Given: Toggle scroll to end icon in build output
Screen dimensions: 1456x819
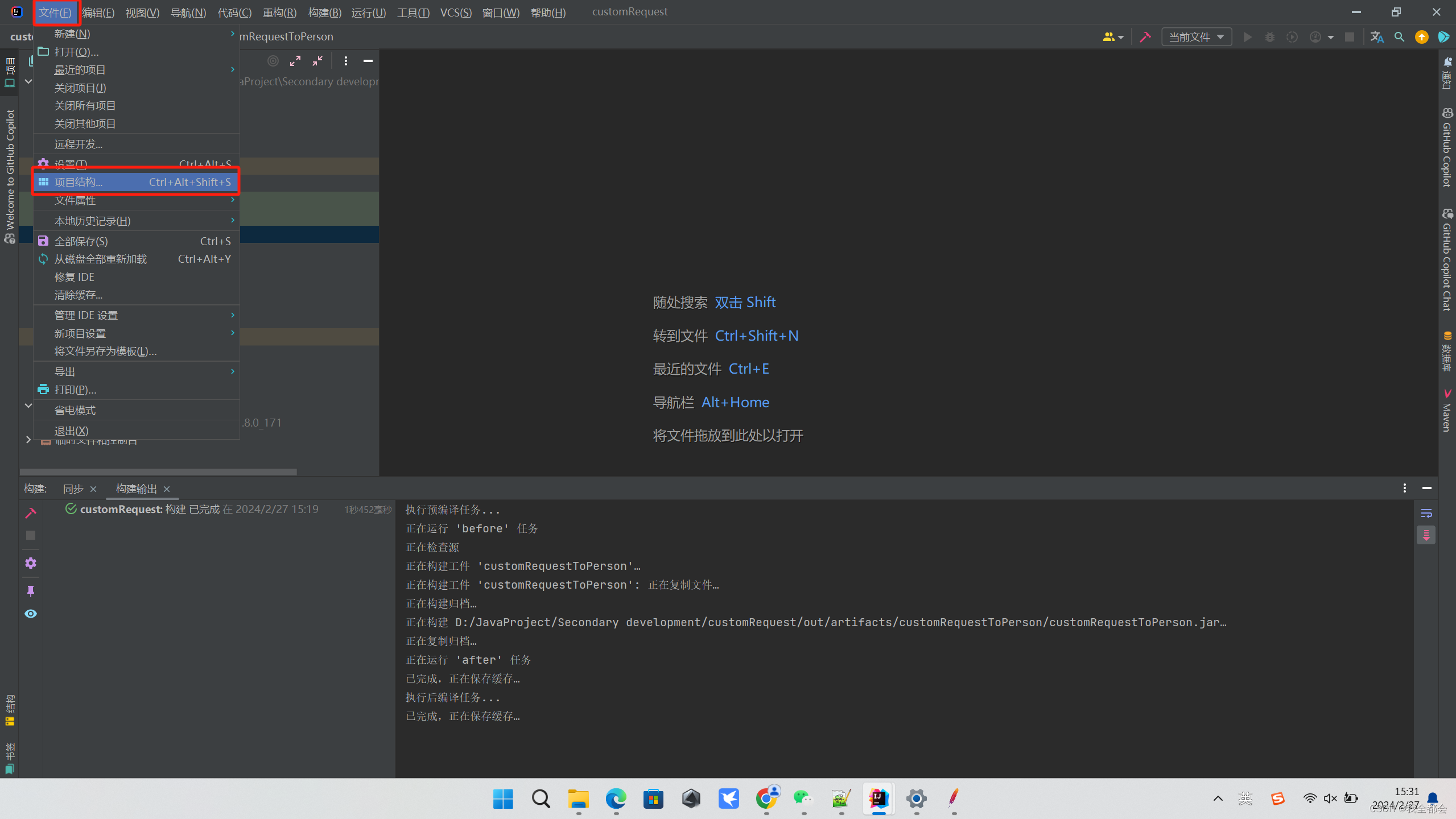Looking at the screenshot, I should point(1426,535).
